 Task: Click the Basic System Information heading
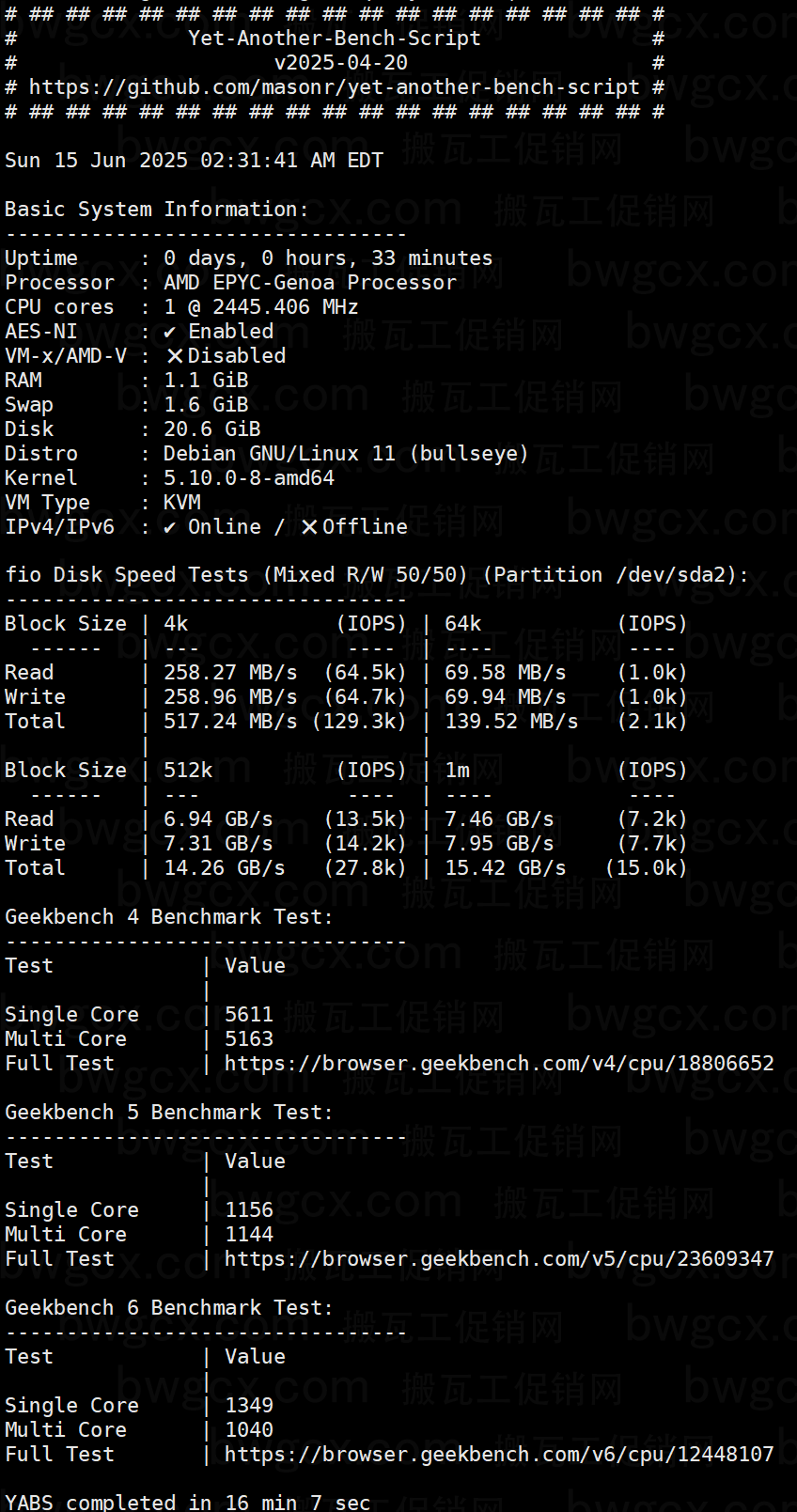tap(157, 210)
